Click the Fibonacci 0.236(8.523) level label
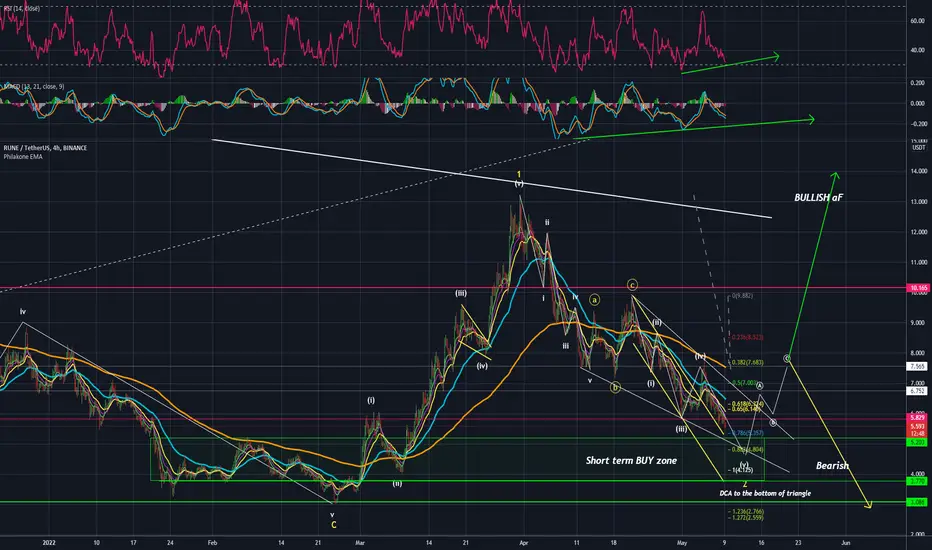The height and width of the screenshot is (550, 932). tap(748, 337)
